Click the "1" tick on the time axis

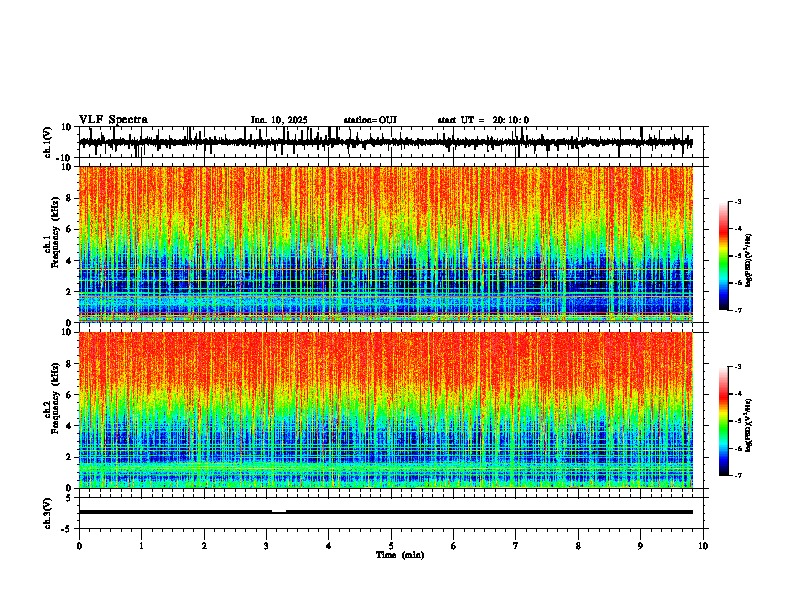click(141, 546)
